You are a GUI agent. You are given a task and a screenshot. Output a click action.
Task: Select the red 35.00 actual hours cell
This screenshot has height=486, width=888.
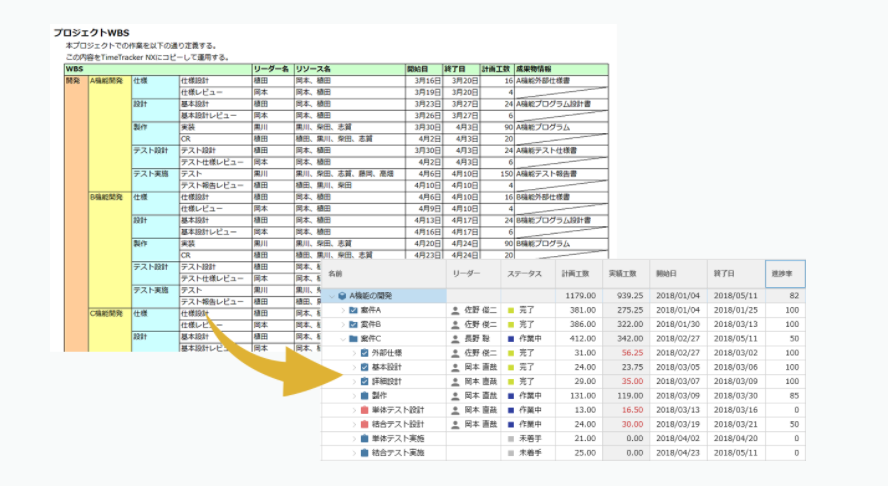pos(626,381)
